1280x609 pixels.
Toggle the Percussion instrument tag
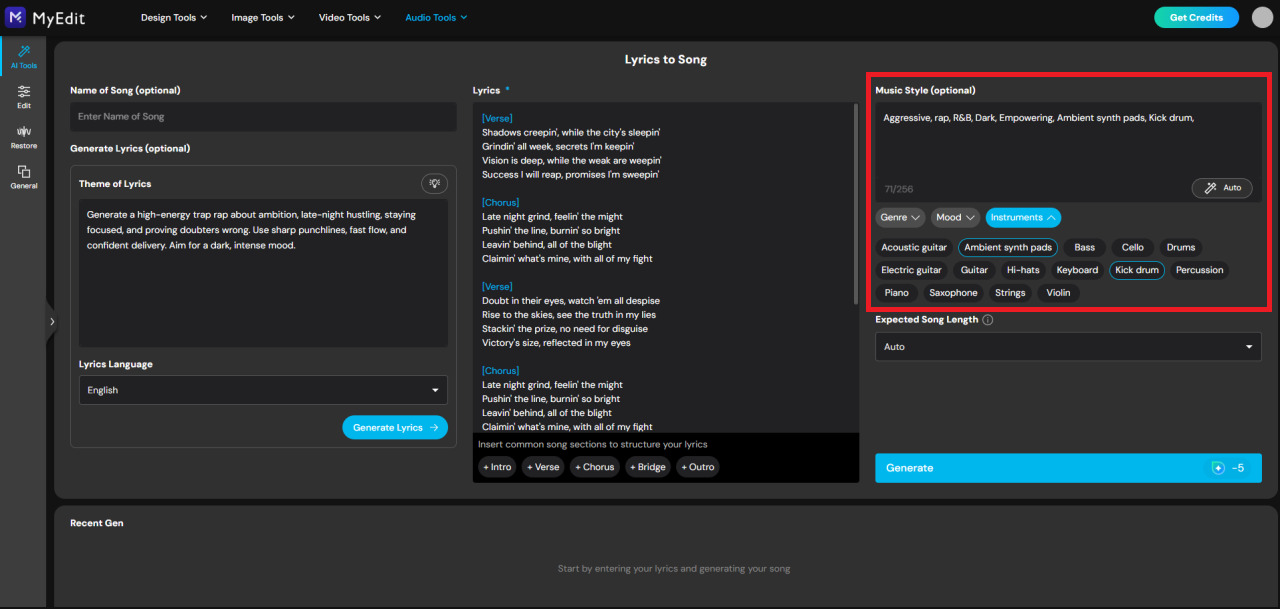coord(1199,270)
